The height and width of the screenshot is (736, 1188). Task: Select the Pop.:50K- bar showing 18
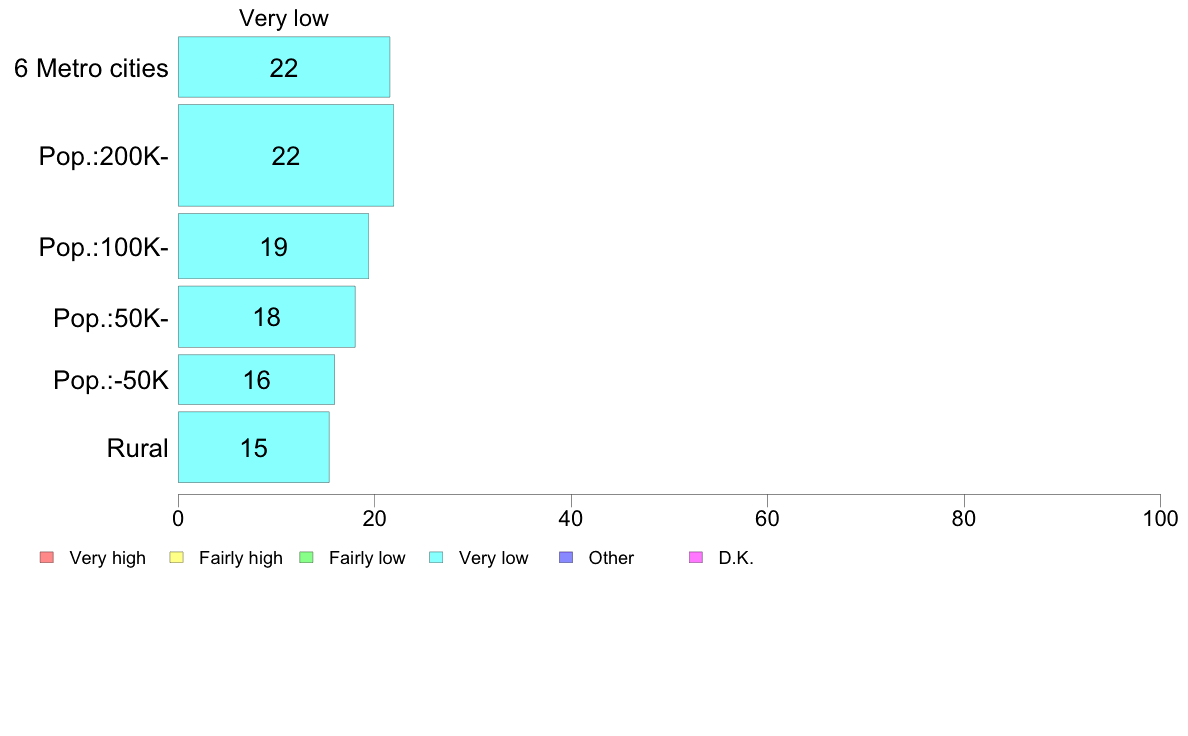(x=267, y=317)
